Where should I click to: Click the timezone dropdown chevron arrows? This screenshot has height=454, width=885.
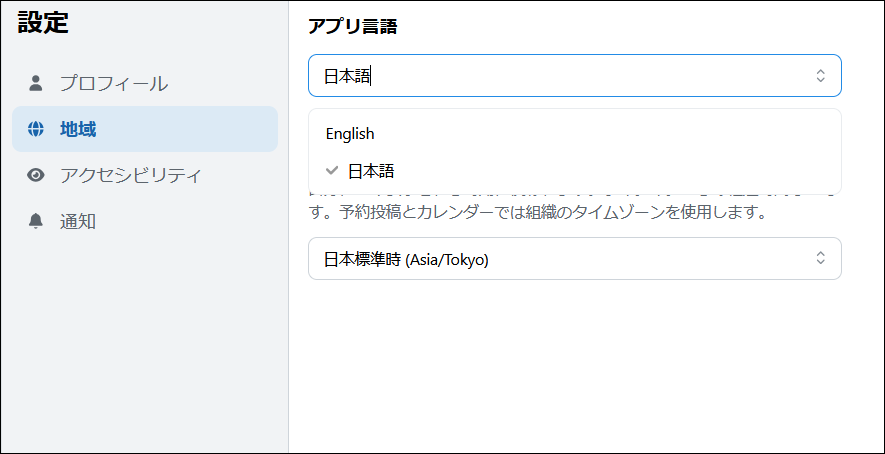click(821, 259)
